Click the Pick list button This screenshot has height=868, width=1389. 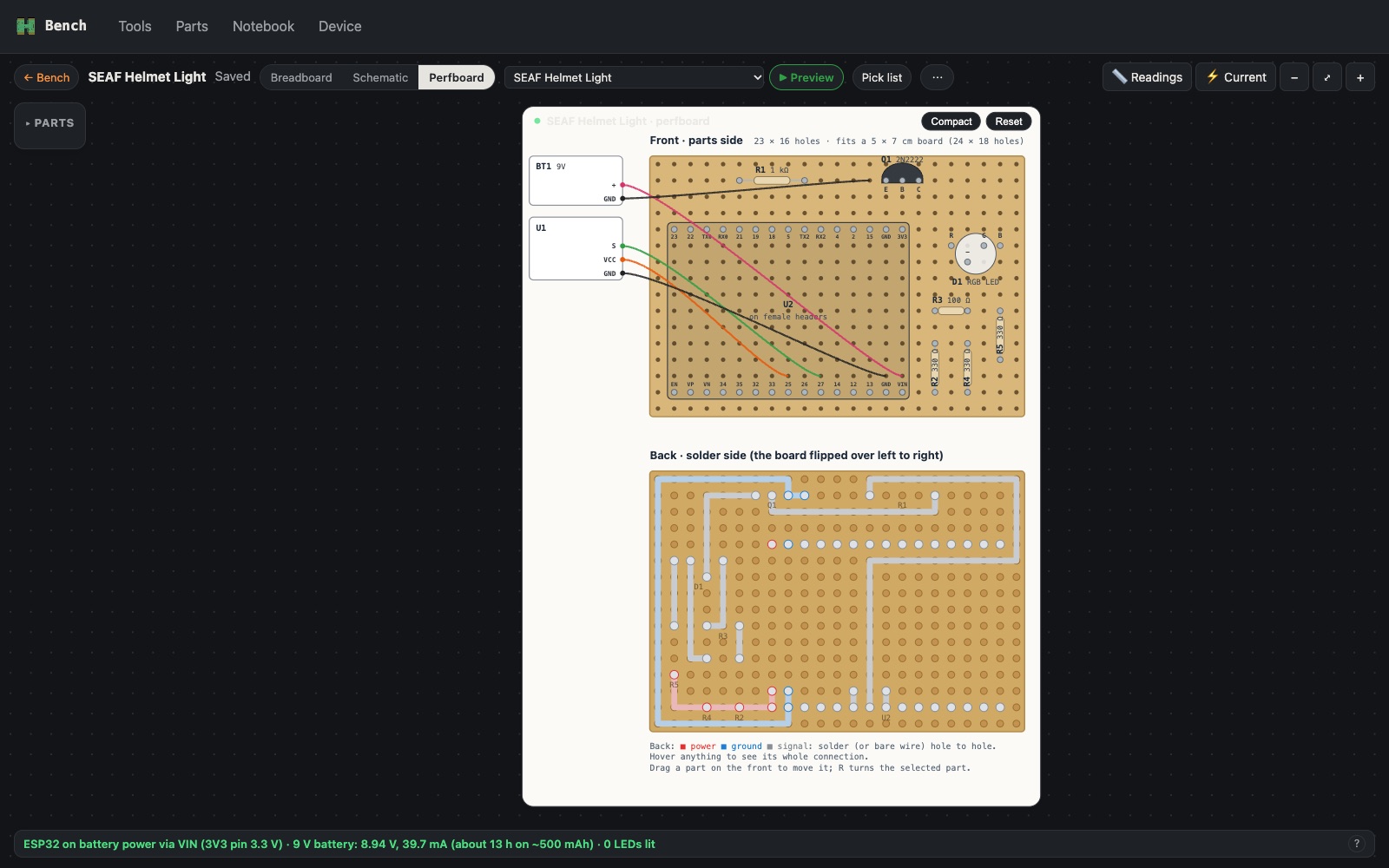[x=882, y=77]
